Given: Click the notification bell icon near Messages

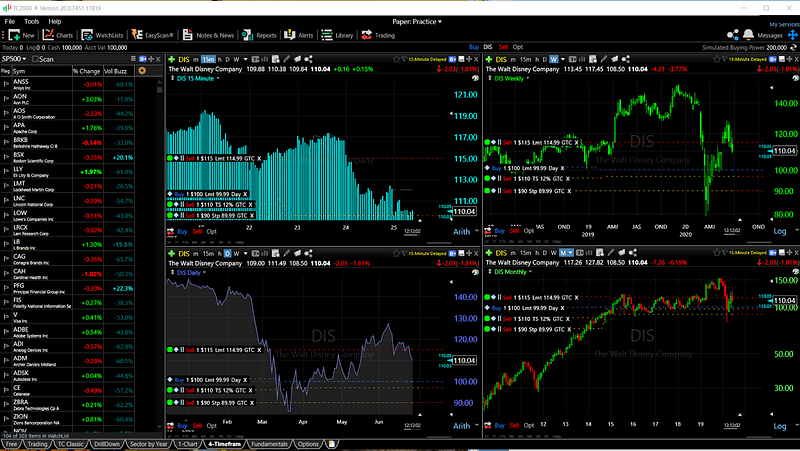Looking at the screenshot, I should point(748,35).
